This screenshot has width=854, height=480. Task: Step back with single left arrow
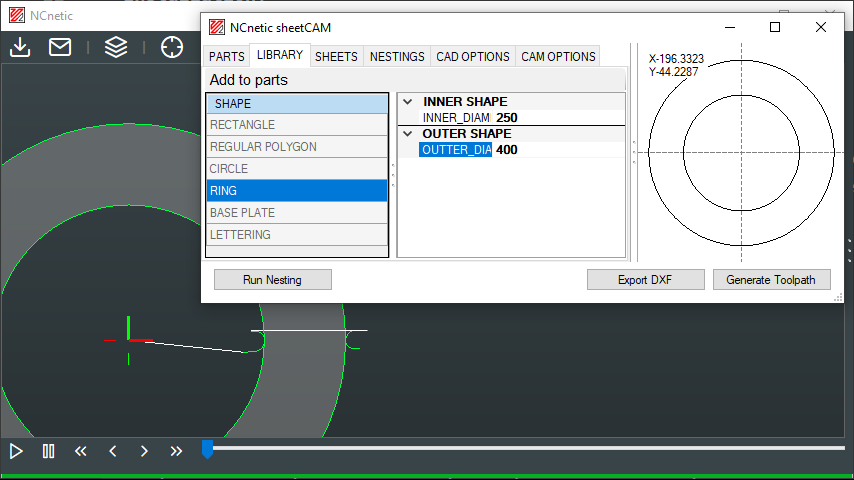coord(113,451)
